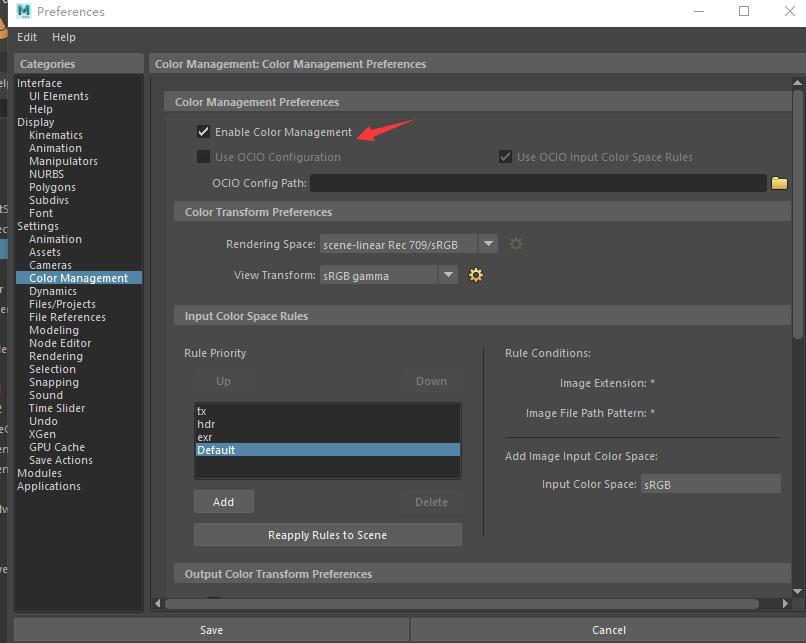
Task: Select the Node Editor category
Action: coord(60,343)
